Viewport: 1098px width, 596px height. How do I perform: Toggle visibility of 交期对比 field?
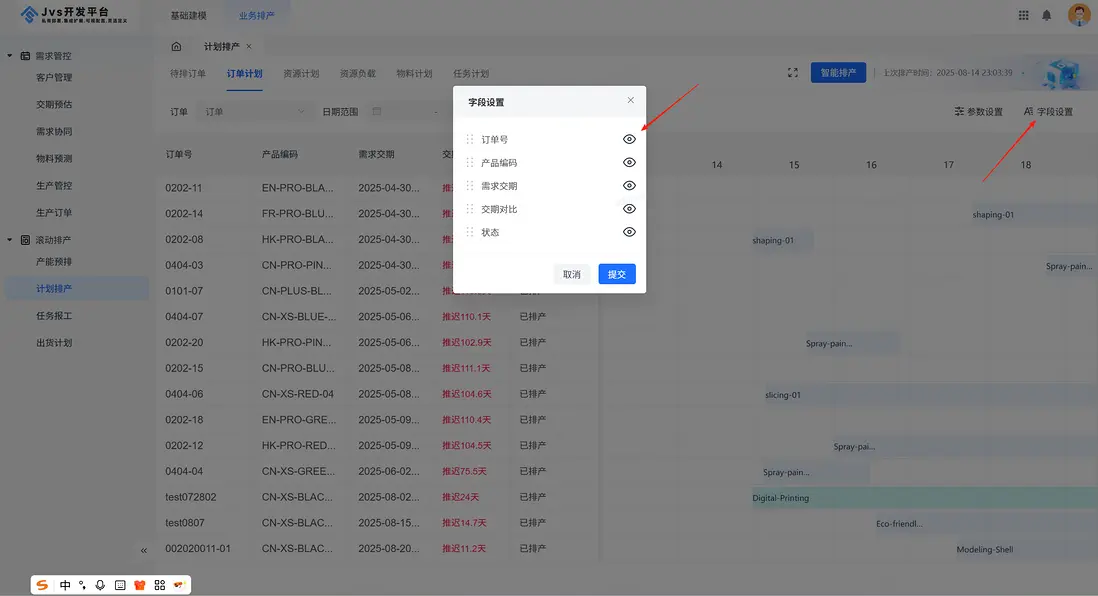point(630,209)
